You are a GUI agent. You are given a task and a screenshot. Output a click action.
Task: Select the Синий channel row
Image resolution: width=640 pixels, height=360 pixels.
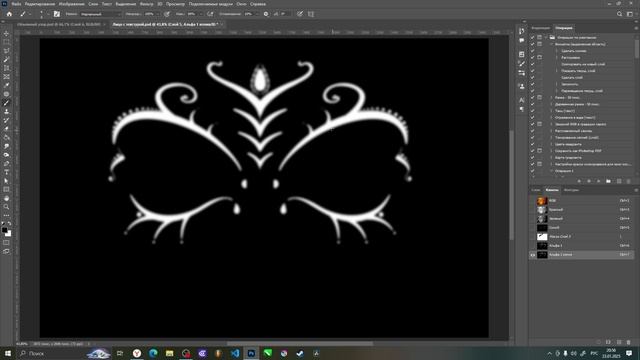(582, 228)
